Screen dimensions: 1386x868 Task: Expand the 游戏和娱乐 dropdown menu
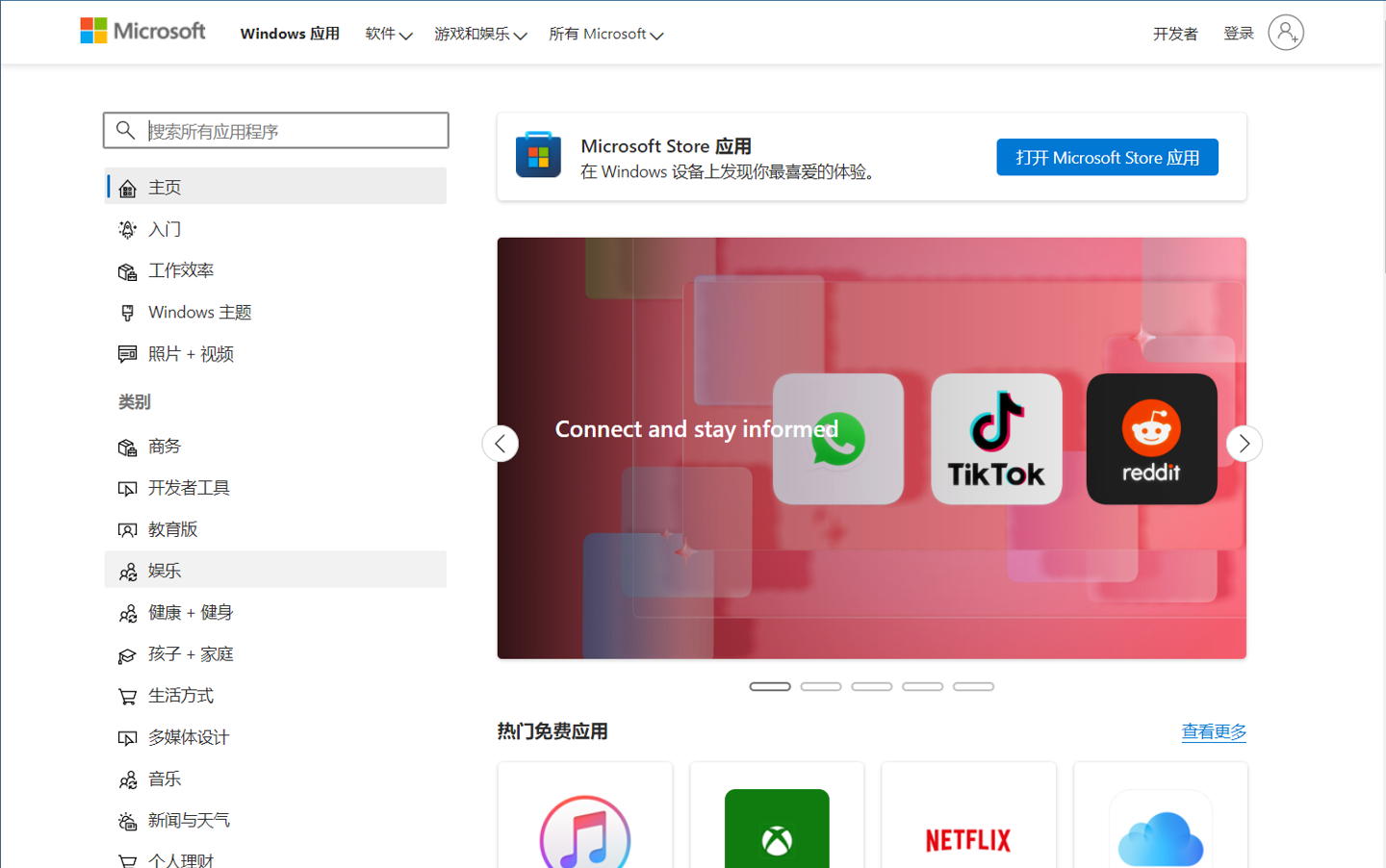[480, 34]
